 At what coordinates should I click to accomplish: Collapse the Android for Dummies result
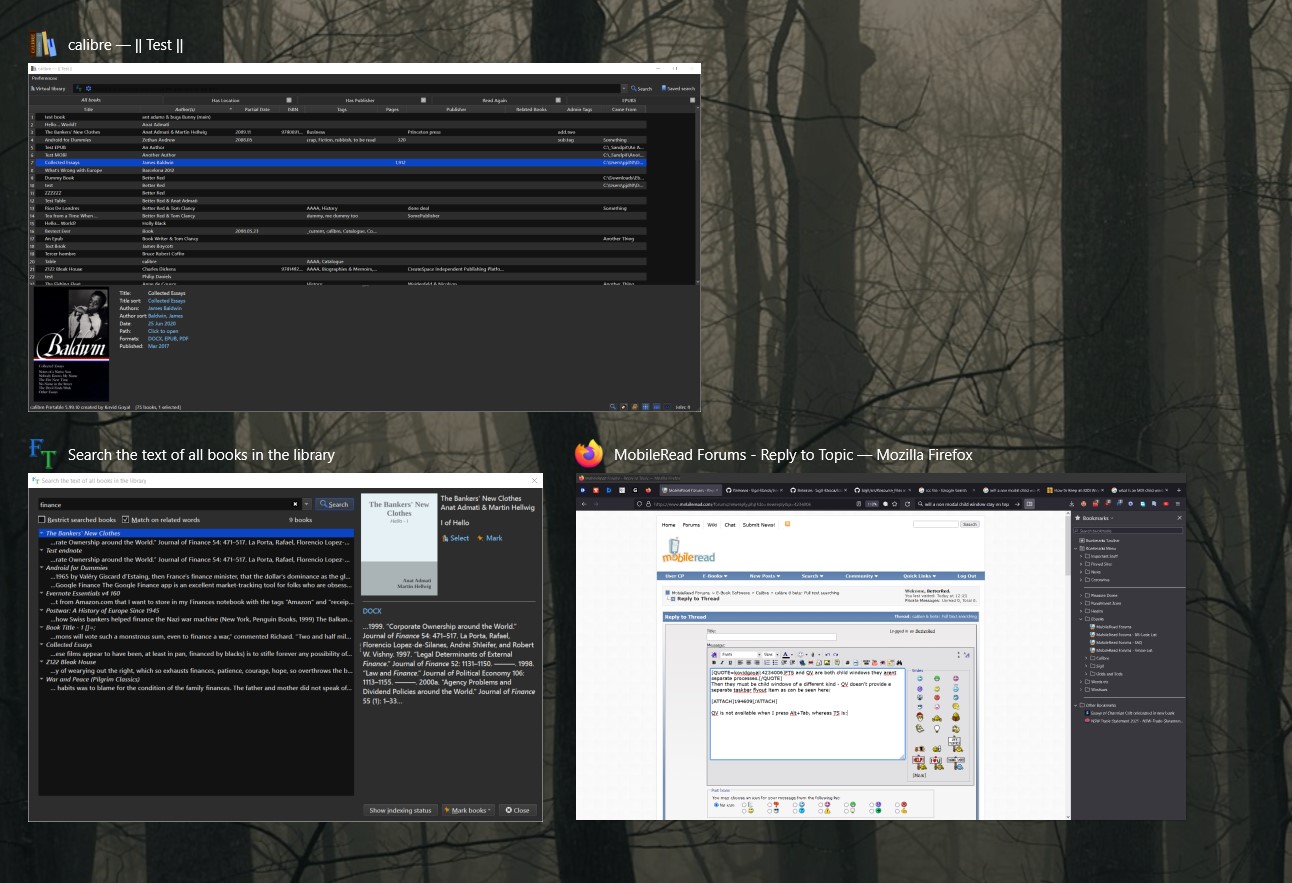point(41,568)
